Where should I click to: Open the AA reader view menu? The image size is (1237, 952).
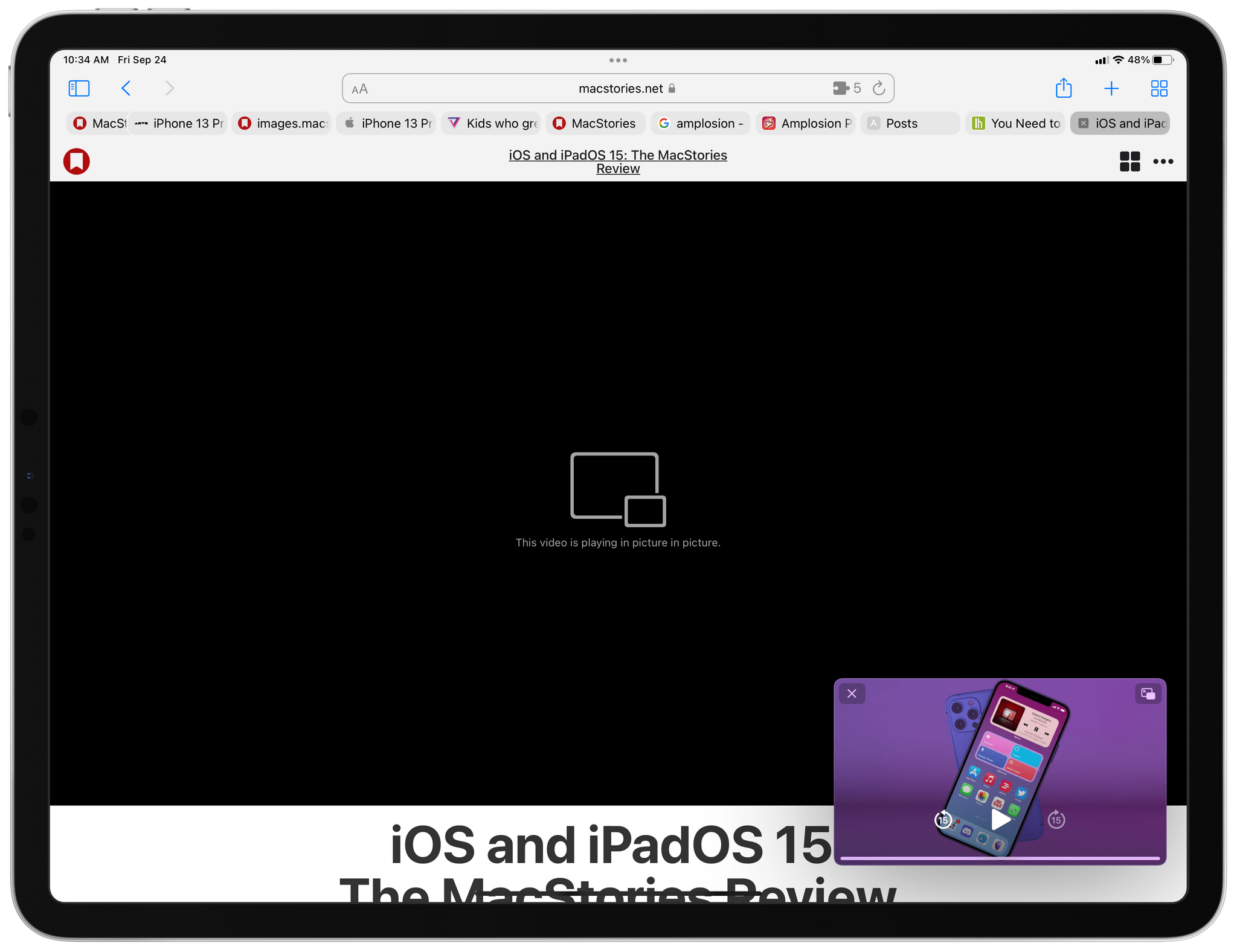pyautogui.click(x=360, y=89)
